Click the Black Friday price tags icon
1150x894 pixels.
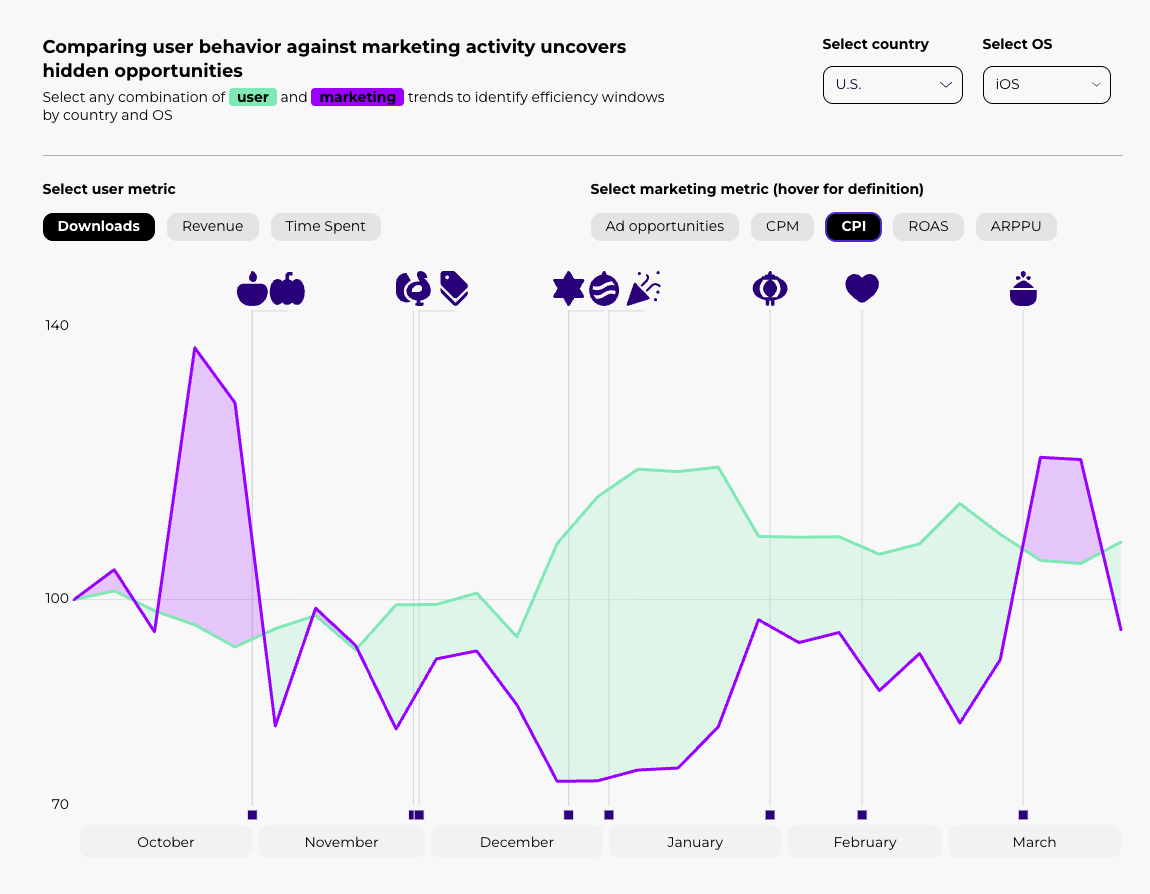454,288
